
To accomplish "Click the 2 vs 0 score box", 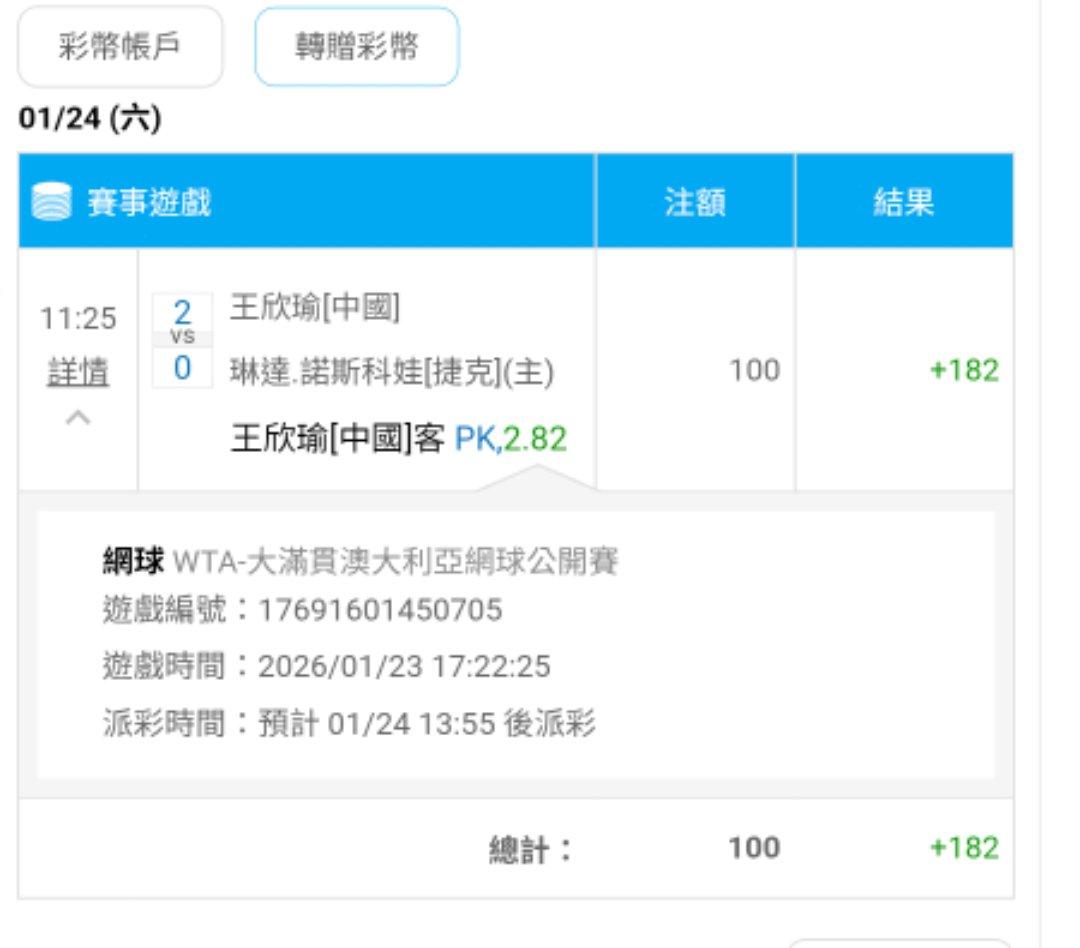I will [182, 340].
